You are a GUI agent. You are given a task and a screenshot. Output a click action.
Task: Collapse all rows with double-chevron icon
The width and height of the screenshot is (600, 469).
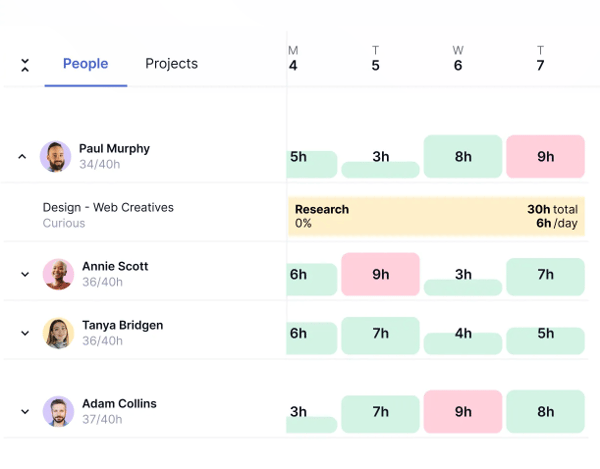[x=25, y=65]
